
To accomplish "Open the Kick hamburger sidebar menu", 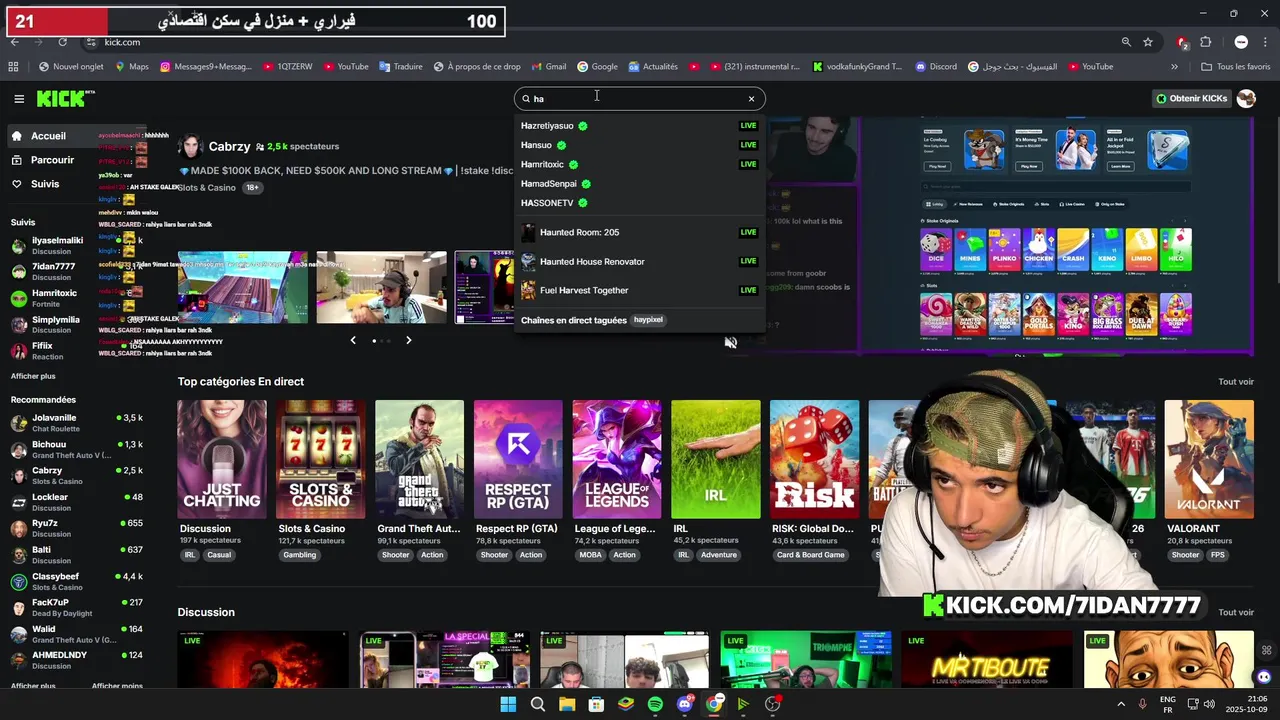I will click(19, 99).
